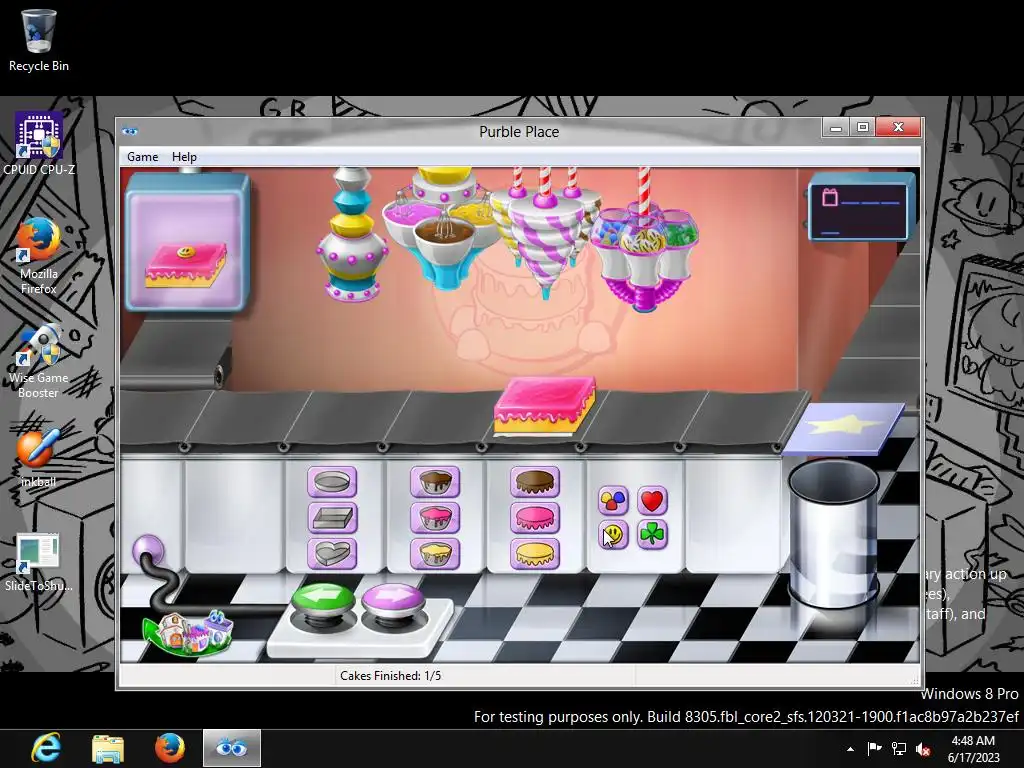Screen dimensions: 1024x768
Task: Close the Purble Place window
Action: pos(898,128)
